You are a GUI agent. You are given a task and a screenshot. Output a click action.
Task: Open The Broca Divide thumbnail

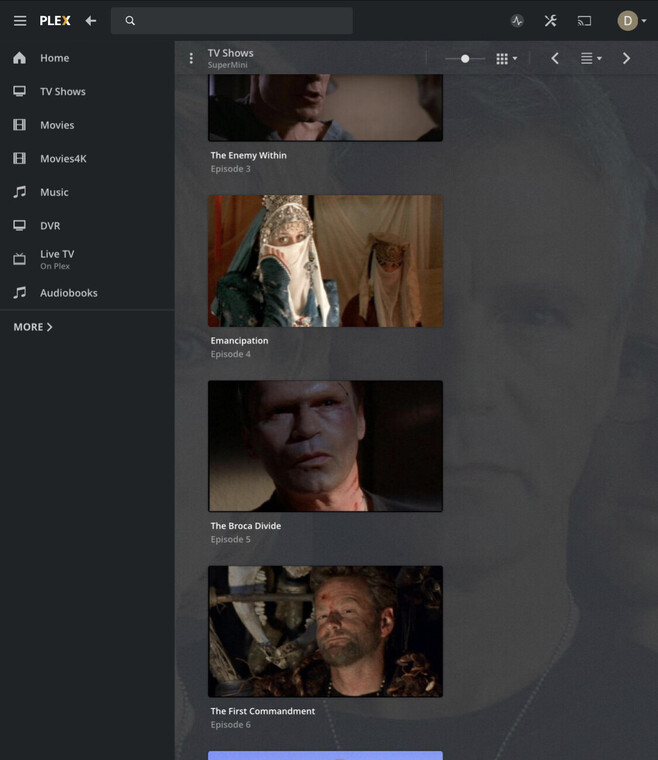pos(325,446)
